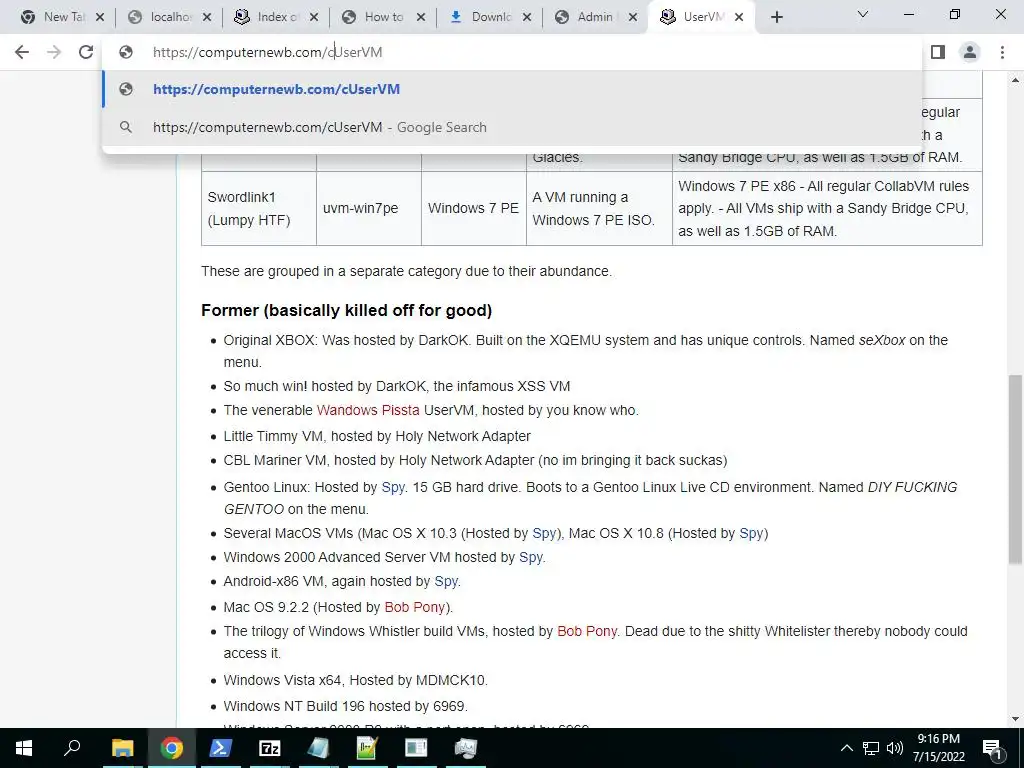Close the How to tab

point(421,18)
